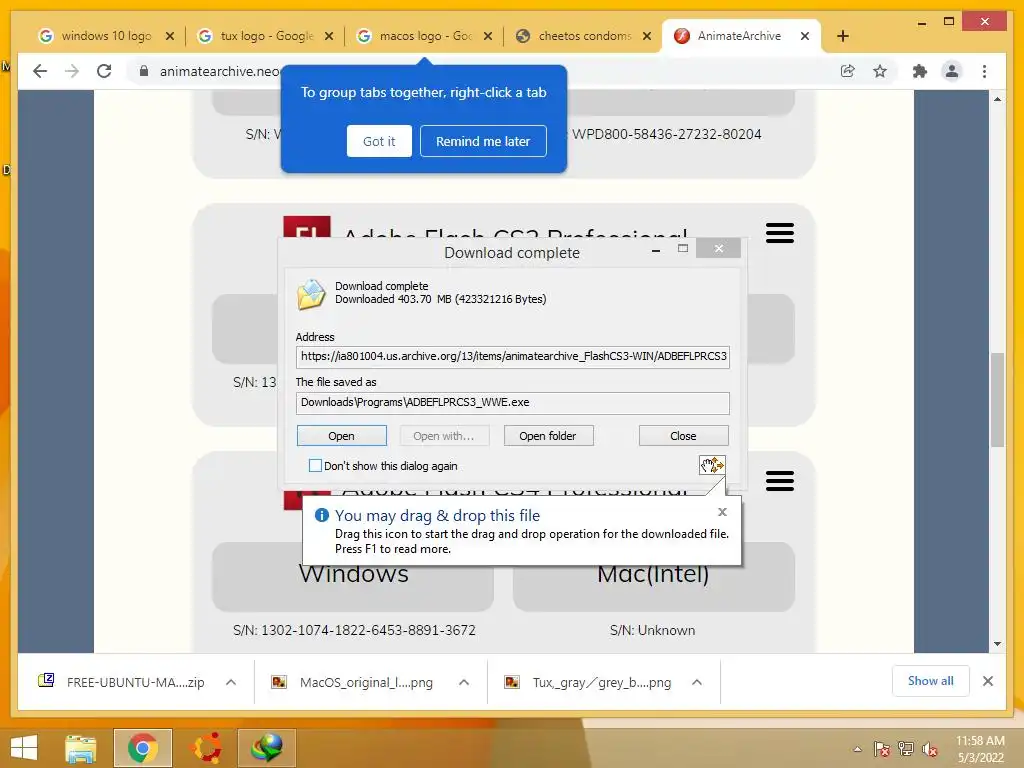Click the Ubuntu icon on taskbar
The image size is (1024, 768).
(205, 748)
